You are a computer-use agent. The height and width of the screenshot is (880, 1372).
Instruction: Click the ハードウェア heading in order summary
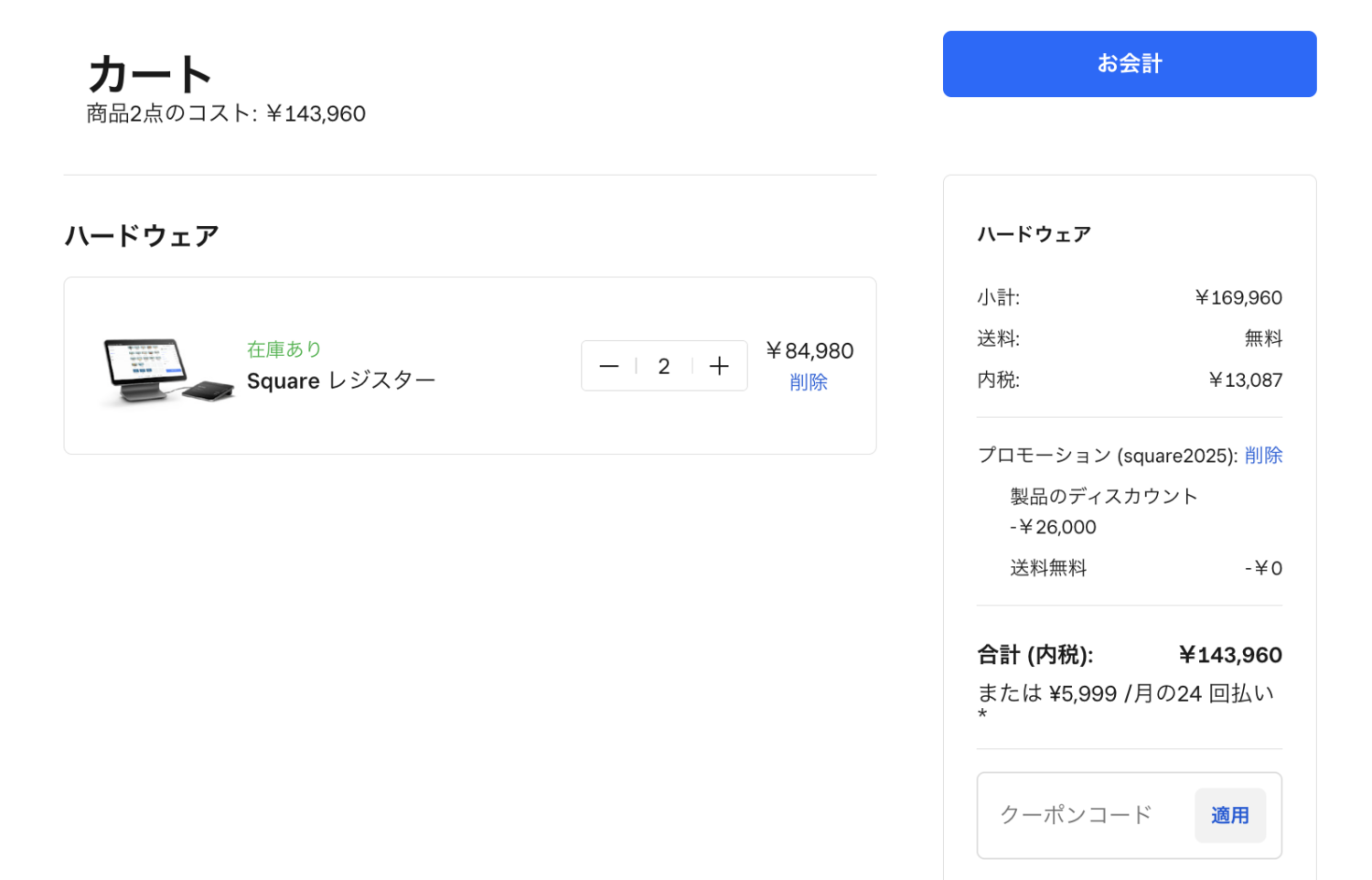click(x=1034, y=234)
